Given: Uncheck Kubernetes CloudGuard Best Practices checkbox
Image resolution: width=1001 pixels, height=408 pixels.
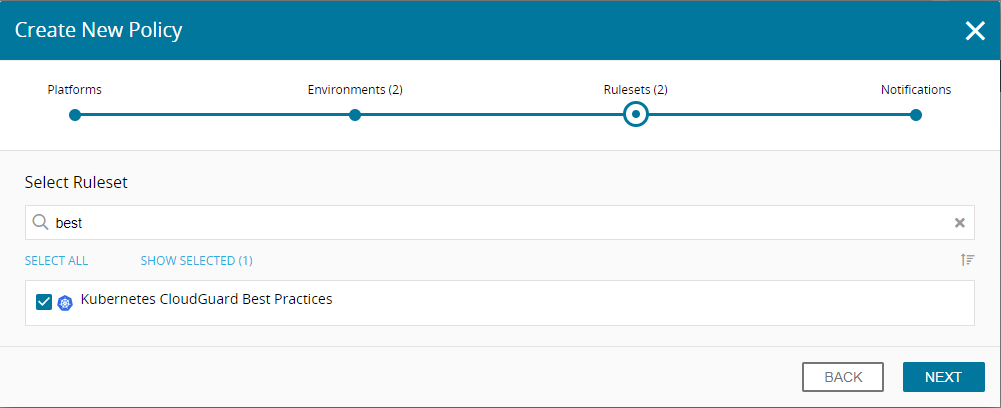Looking at the screenshot, I should tap(44, 302).
